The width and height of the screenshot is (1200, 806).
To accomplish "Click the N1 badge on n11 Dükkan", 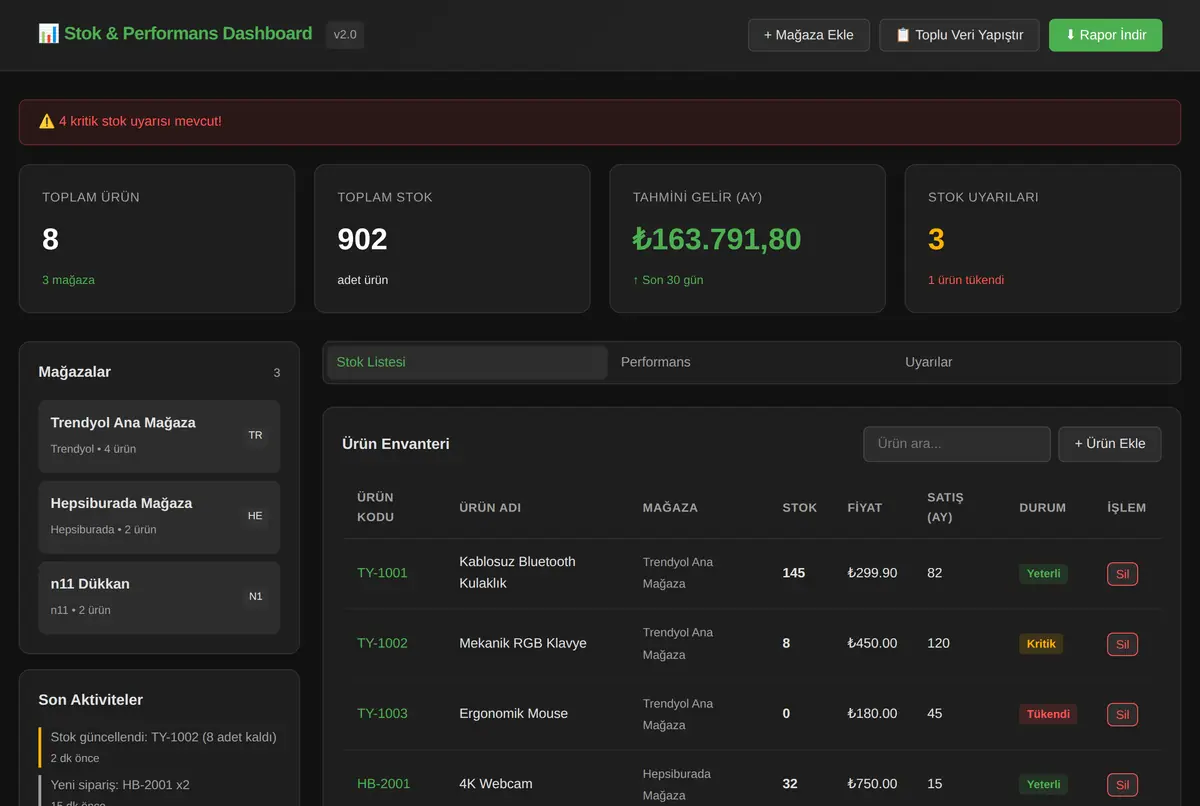I will 255,596.
